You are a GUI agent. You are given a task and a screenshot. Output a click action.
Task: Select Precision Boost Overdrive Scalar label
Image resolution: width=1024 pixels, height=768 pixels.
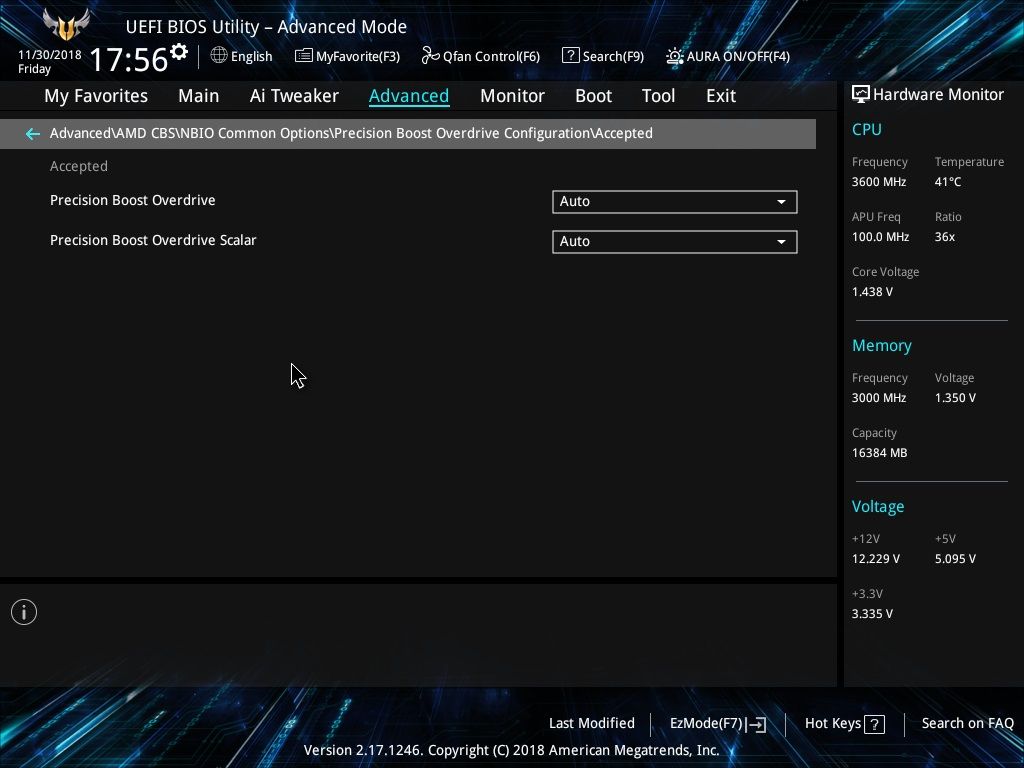tap(153, 240)
